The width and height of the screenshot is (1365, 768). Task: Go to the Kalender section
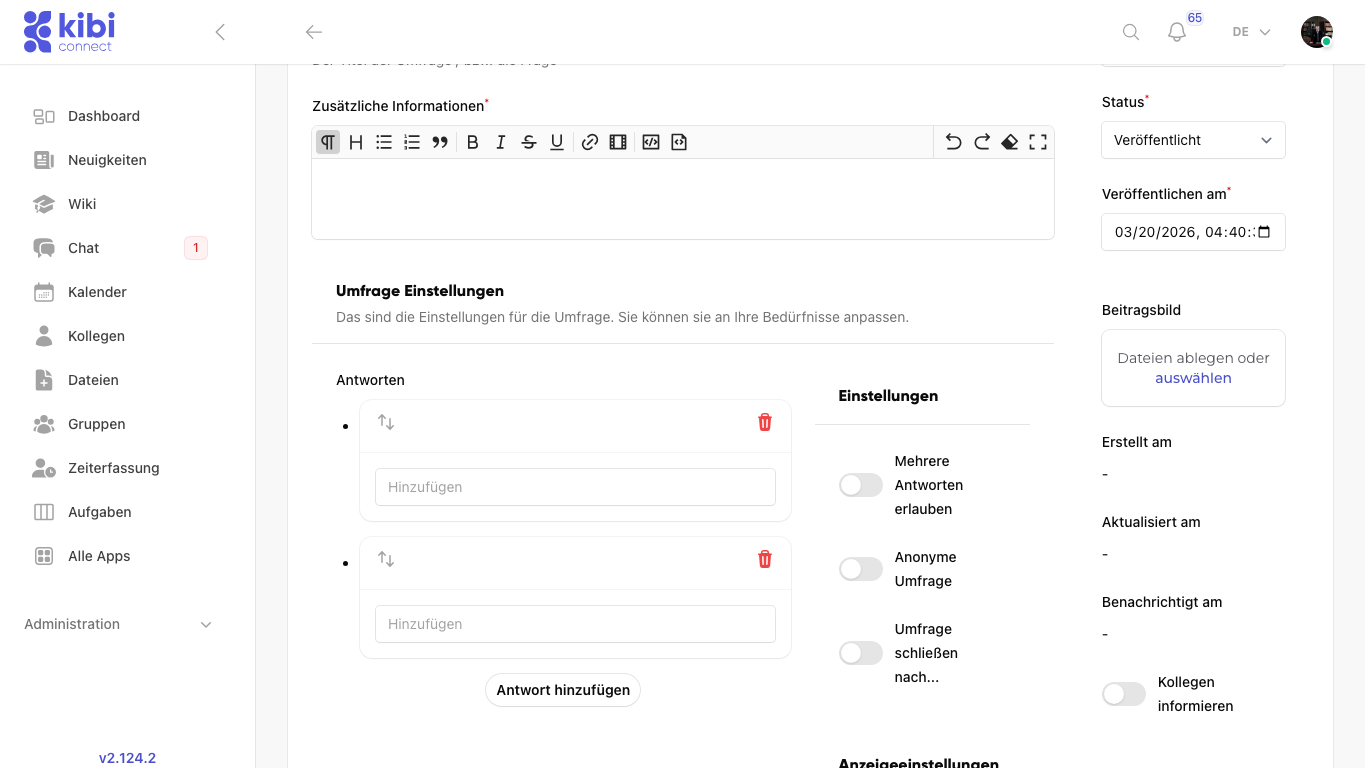tap(96, 291)
